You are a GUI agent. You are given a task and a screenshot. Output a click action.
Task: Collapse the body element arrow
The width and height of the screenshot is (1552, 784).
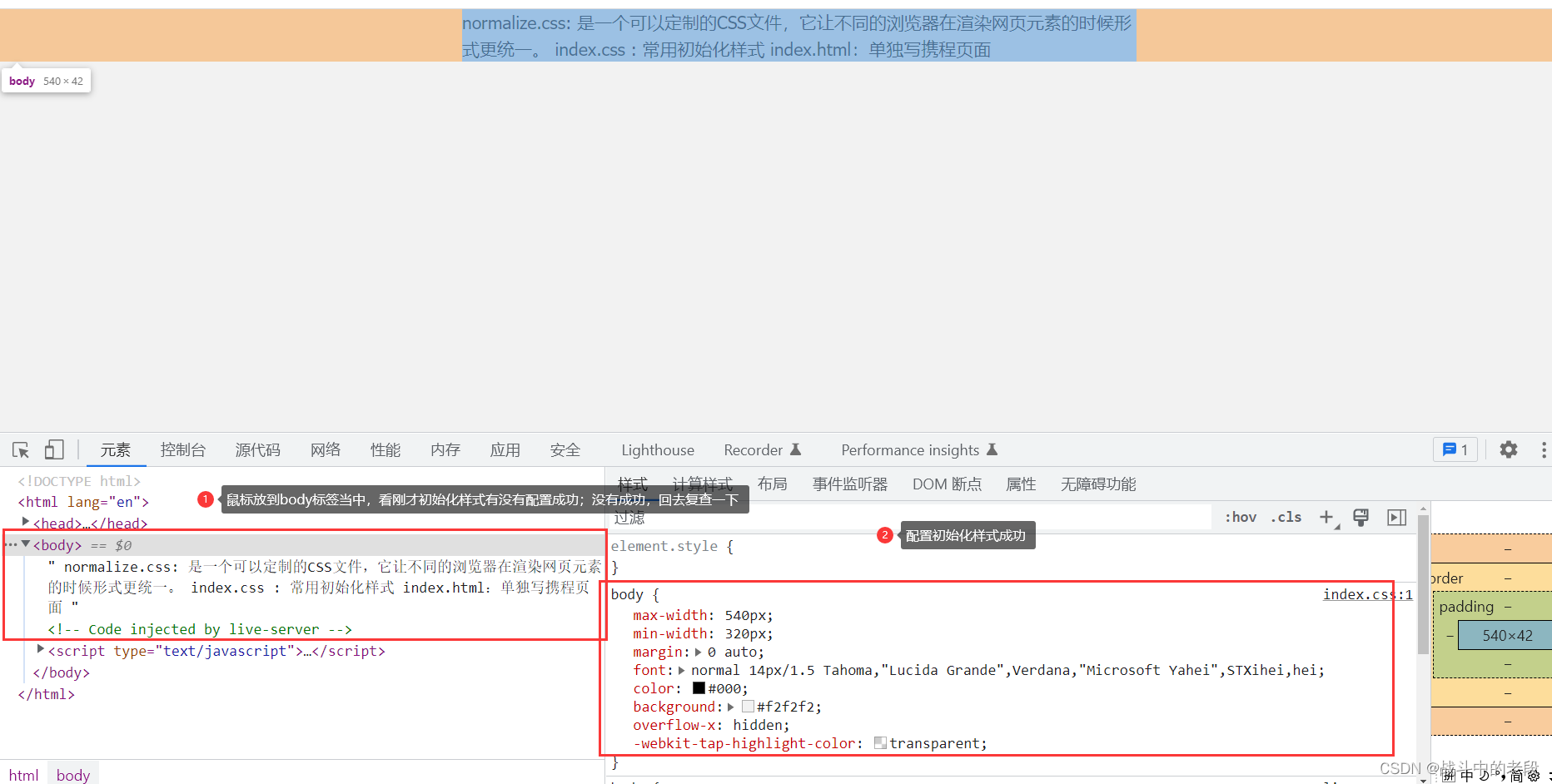[25, 544]
